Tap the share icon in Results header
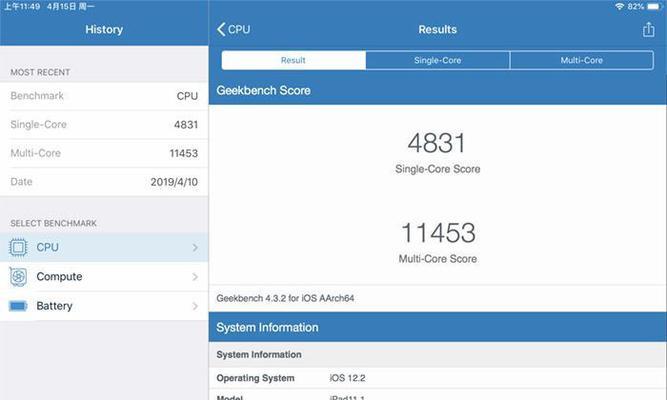This screenshot has width=667, height=400. pyautogui.click(x=648, y=29)
